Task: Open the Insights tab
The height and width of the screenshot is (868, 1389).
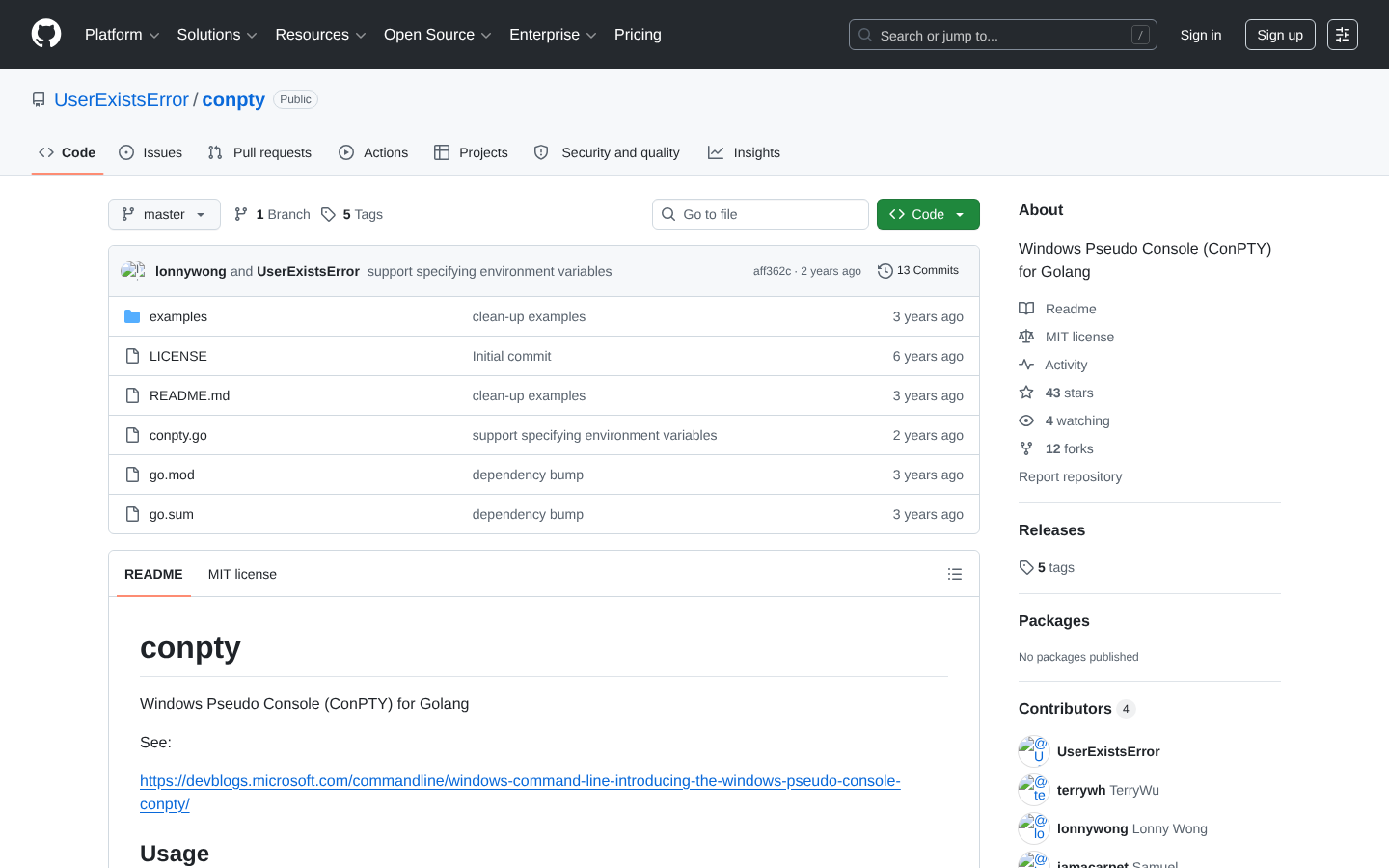Action: pos(744,152)
